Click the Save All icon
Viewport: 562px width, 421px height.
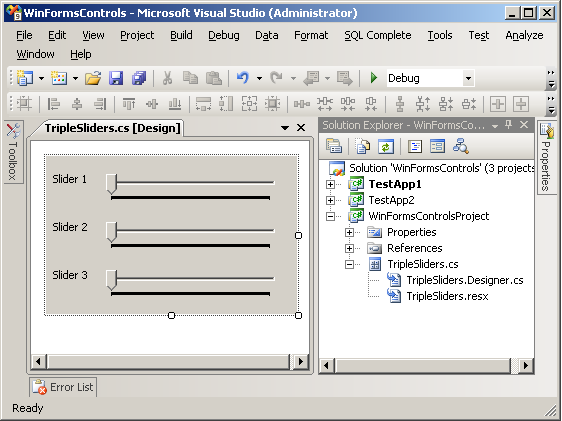139,78
